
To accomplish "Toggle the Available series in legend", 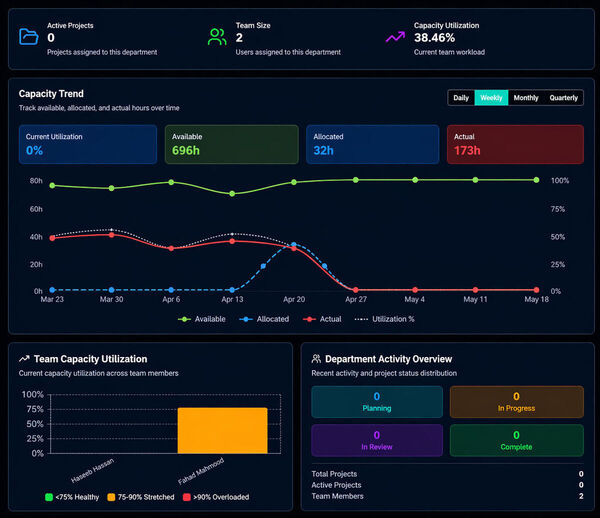I will (202, 319).
